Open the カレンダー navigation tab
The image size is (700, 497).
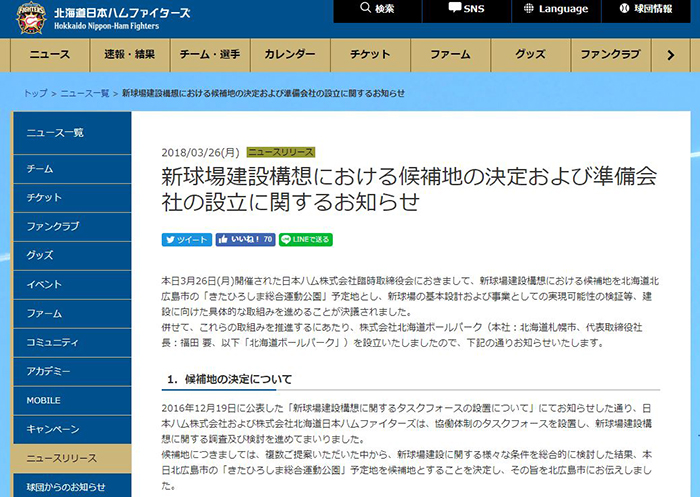pyautogui.click(x=290, y=54)
